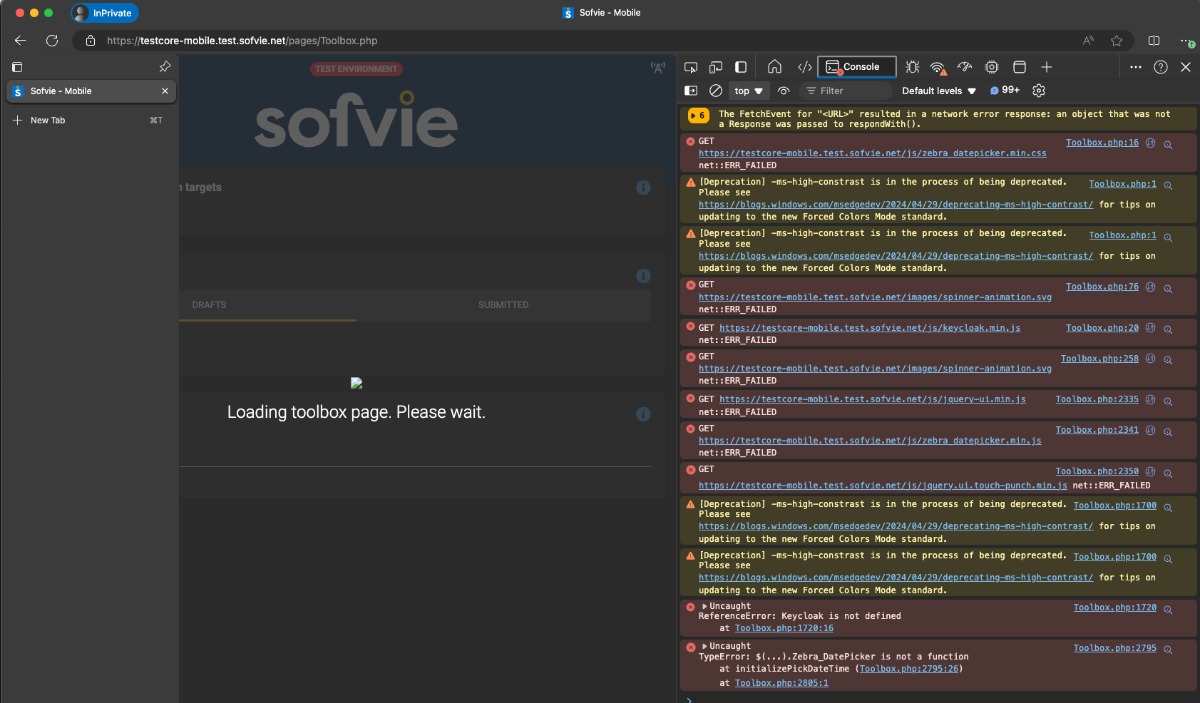Select the Sofvie - Mobile vertical tab
This screenshot has height=703, width=1200.
[91, 91]
